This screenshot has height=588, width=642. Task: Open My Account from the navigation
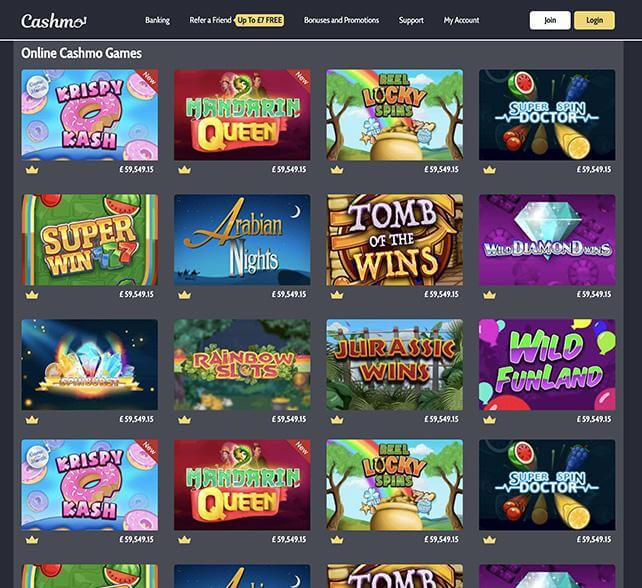tap(461, 20)
